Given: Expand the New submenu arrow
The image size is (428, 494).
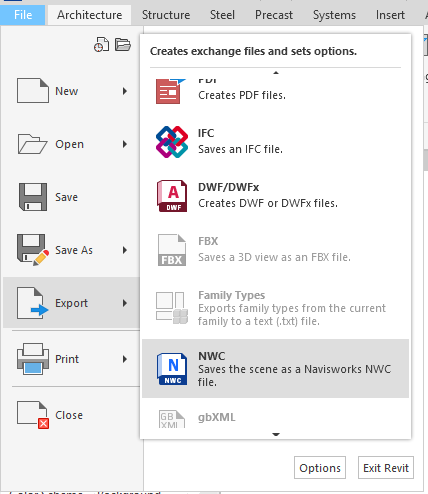Looking at the screenshot, I should point(125,91).
